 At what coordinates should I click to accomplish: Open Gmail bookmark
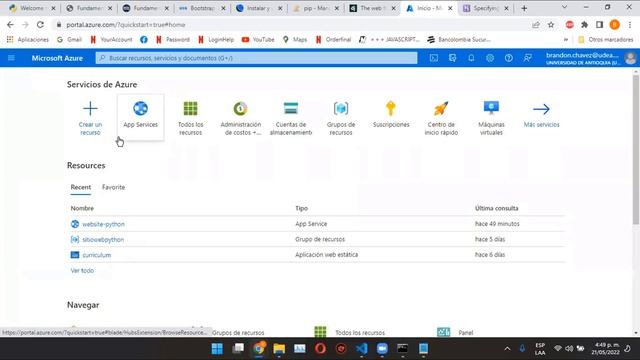pyautogui.click(x=69, y=40)
